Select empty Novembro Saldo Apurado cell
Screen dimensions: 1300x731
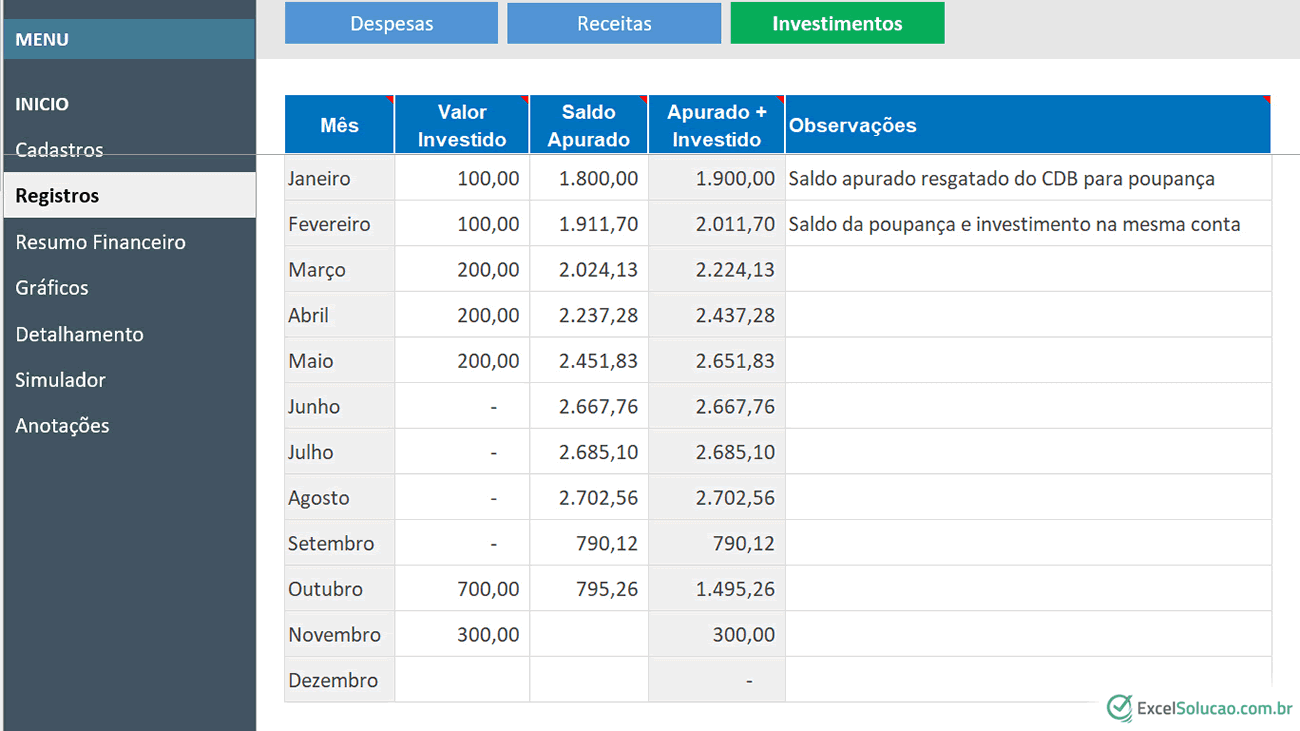589,634
